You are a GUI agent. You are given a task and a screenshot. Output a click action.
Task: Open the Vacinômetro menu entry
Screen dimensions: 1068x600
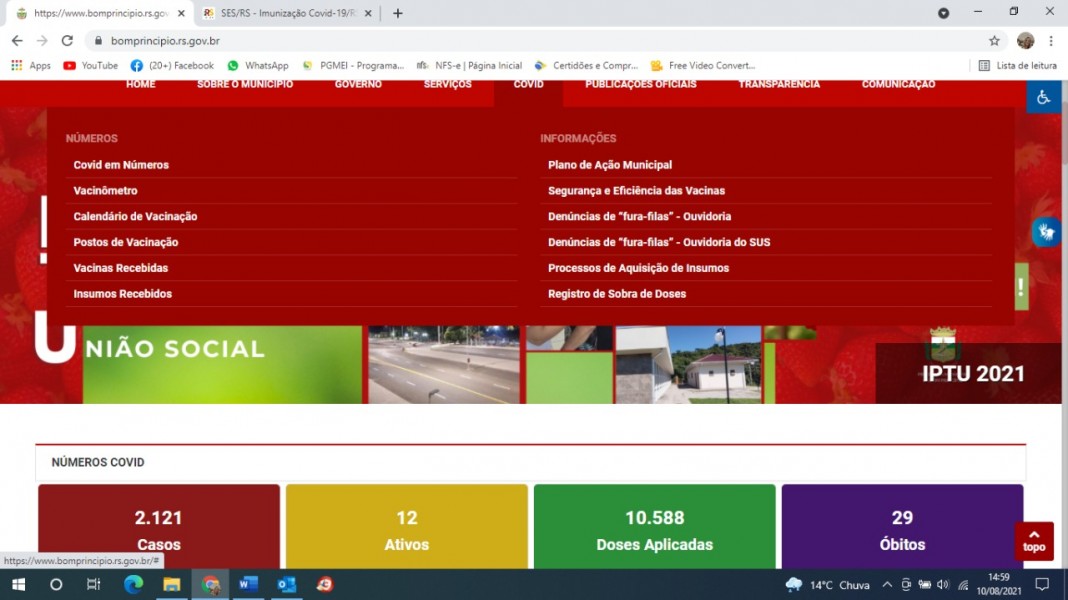click(105, 191)
